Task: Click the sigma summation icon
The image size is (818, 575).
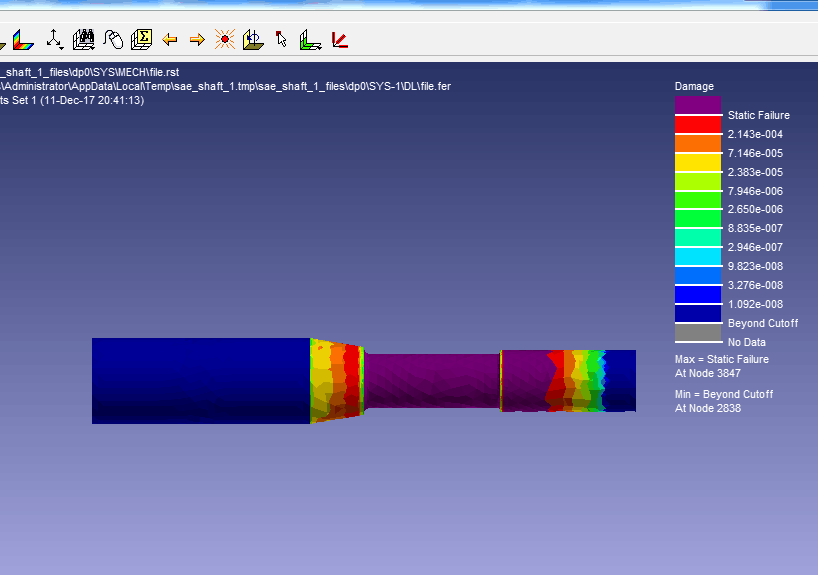Action: pos(142,40)
